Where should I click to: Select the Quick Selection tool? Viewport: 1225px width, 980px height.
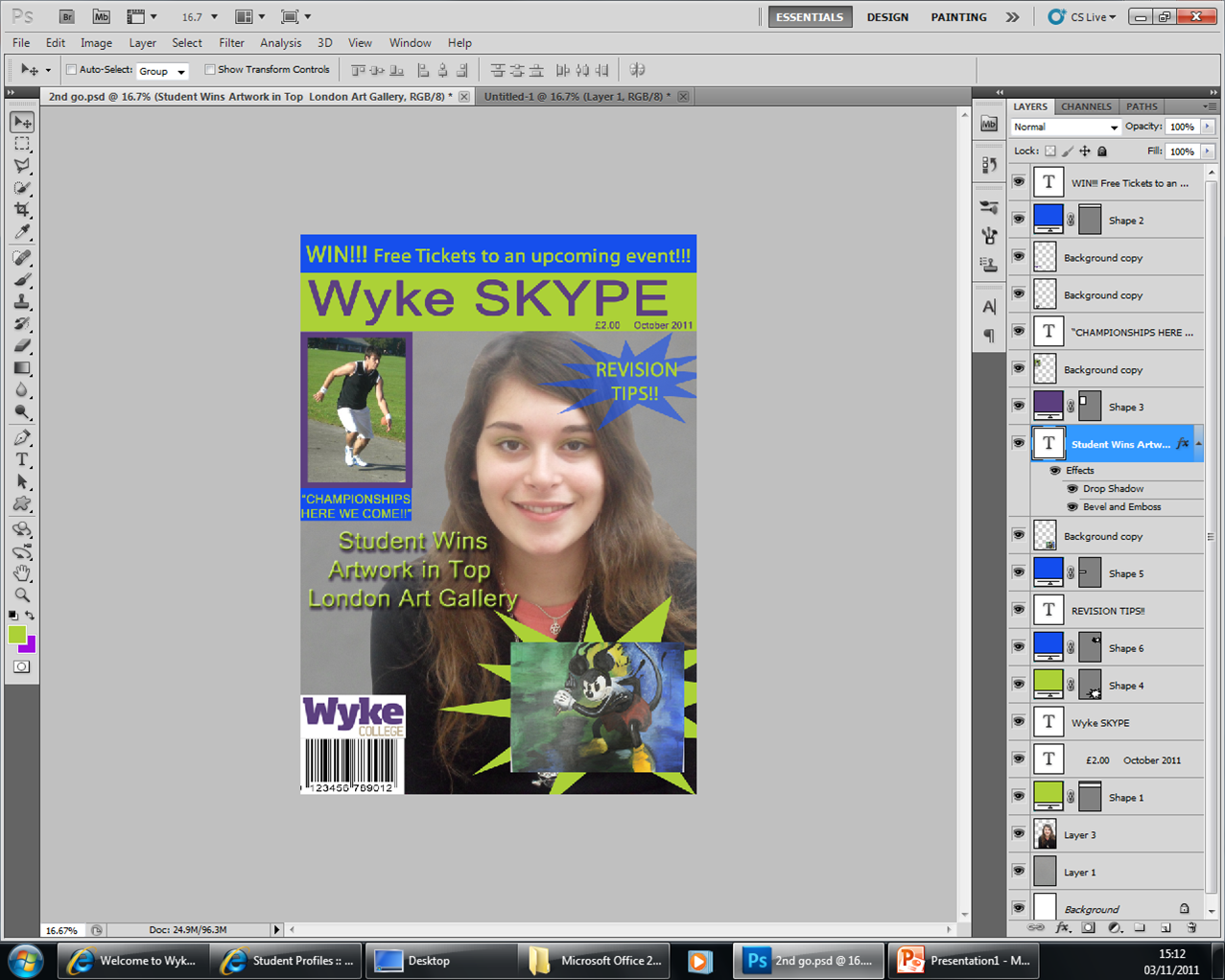point(22,188)
